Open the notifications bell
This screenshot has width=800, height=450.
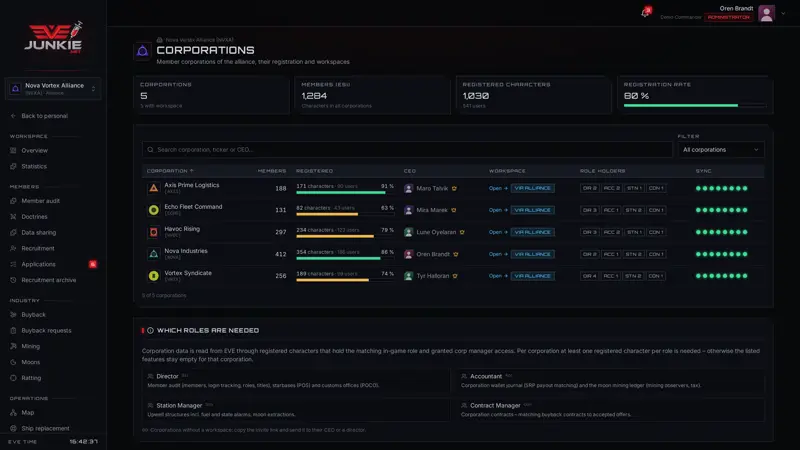click(645, 12)
